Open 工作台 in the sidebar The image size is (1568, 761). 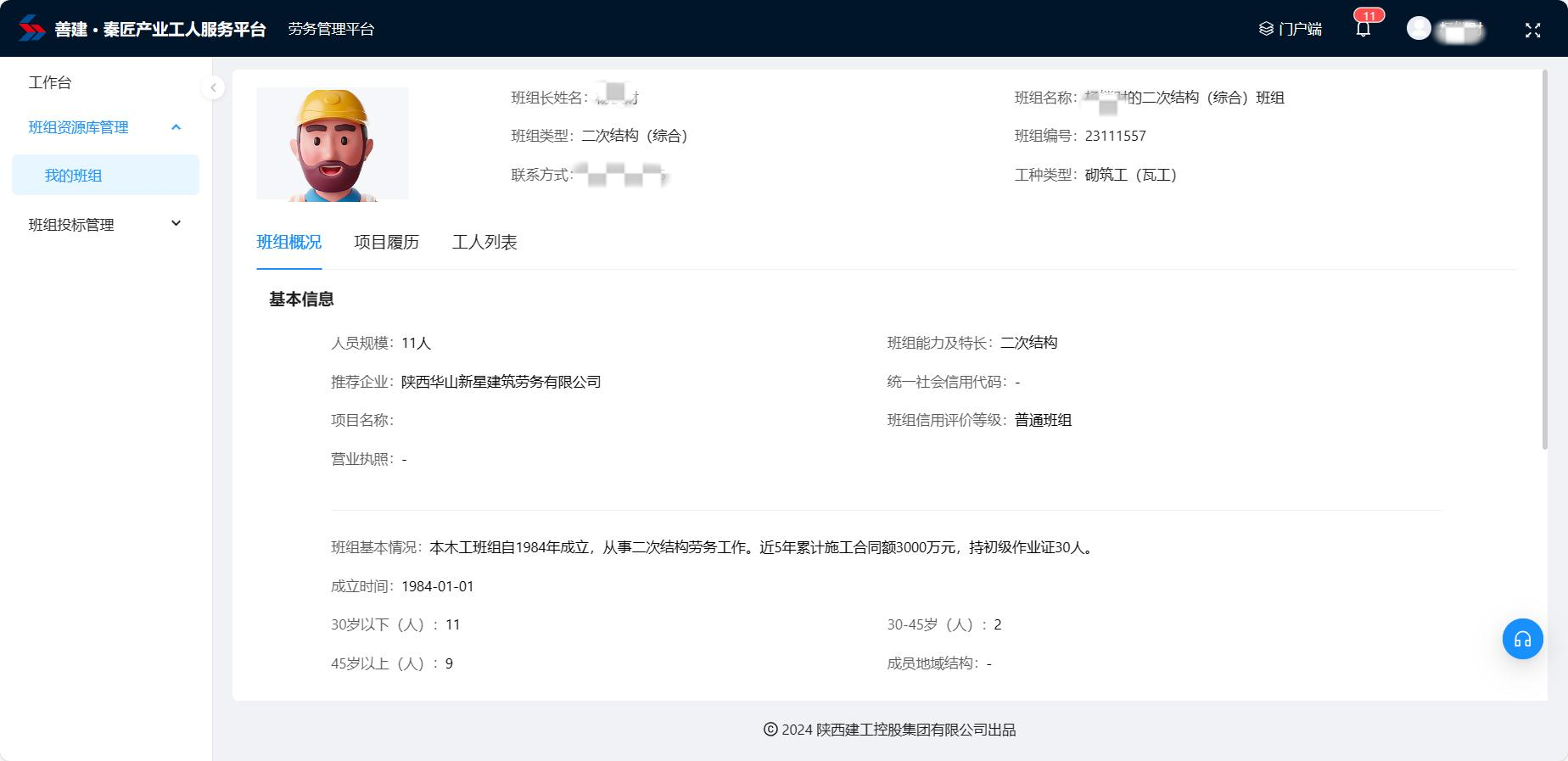(50, 82)
